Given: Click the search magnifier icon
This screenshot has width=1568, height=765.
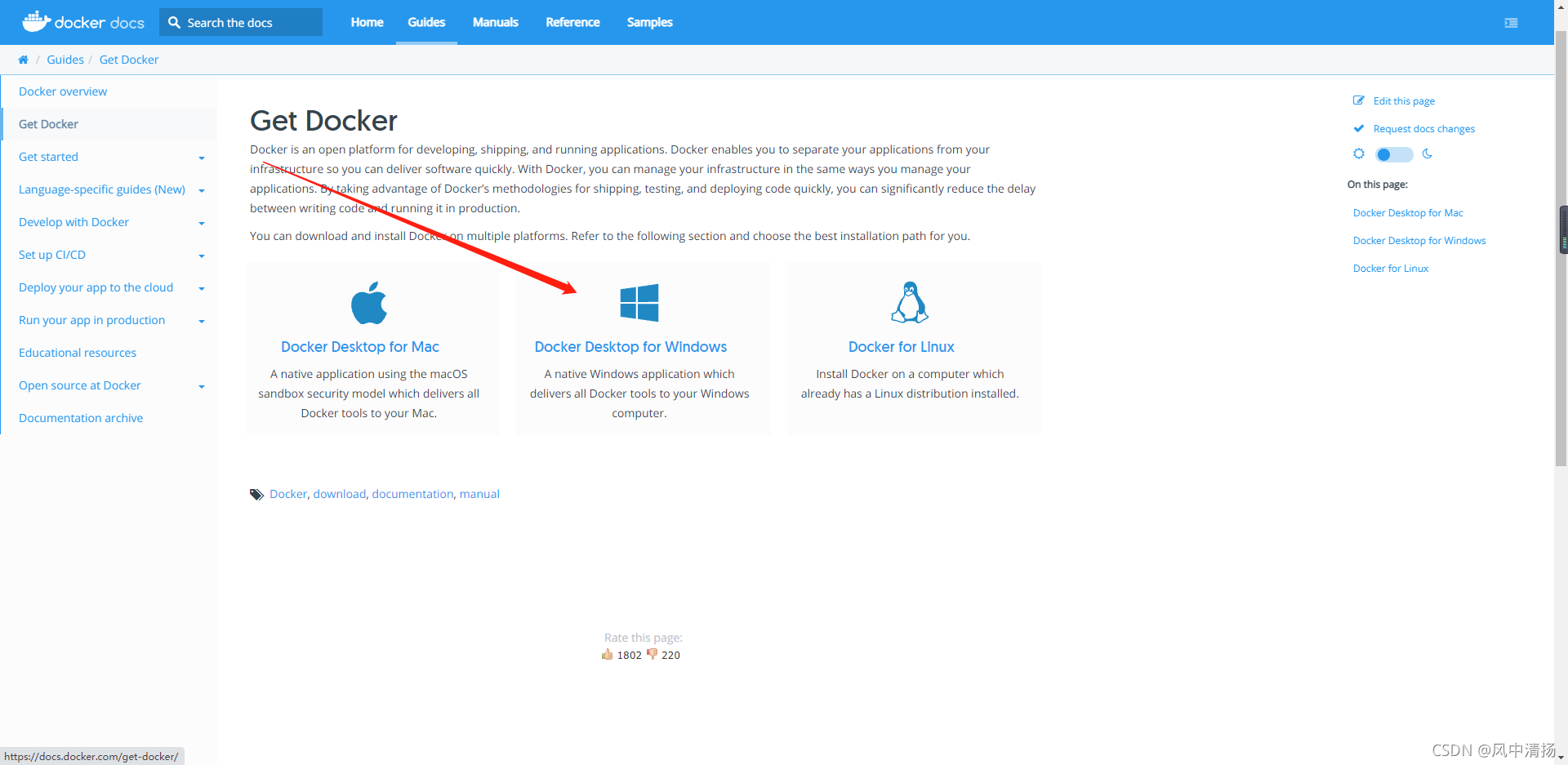Looking at the screenshot, I should (174, 23).
